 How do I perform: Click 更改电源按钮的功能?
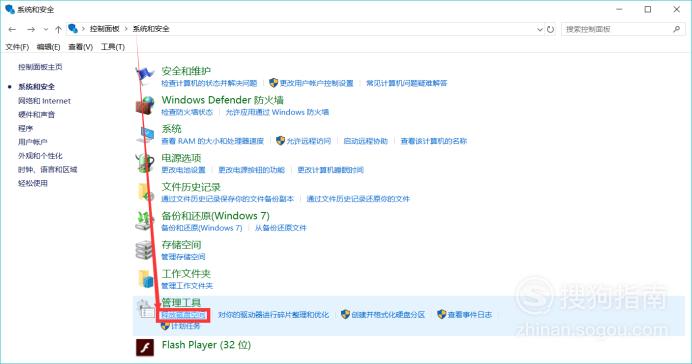(252, 170)
